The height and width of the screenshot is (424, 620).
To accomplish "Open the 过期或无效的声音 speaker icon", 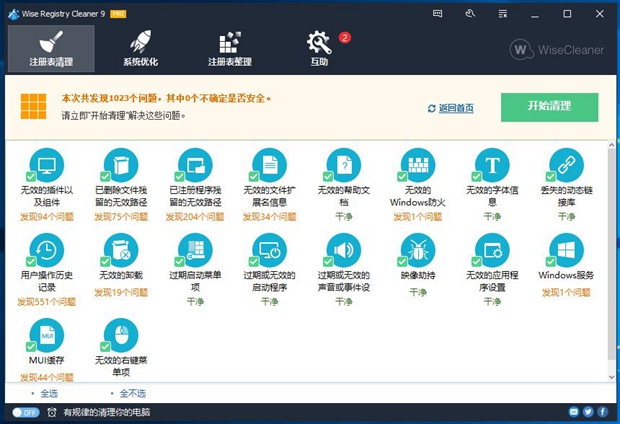I will pos(344,250).
